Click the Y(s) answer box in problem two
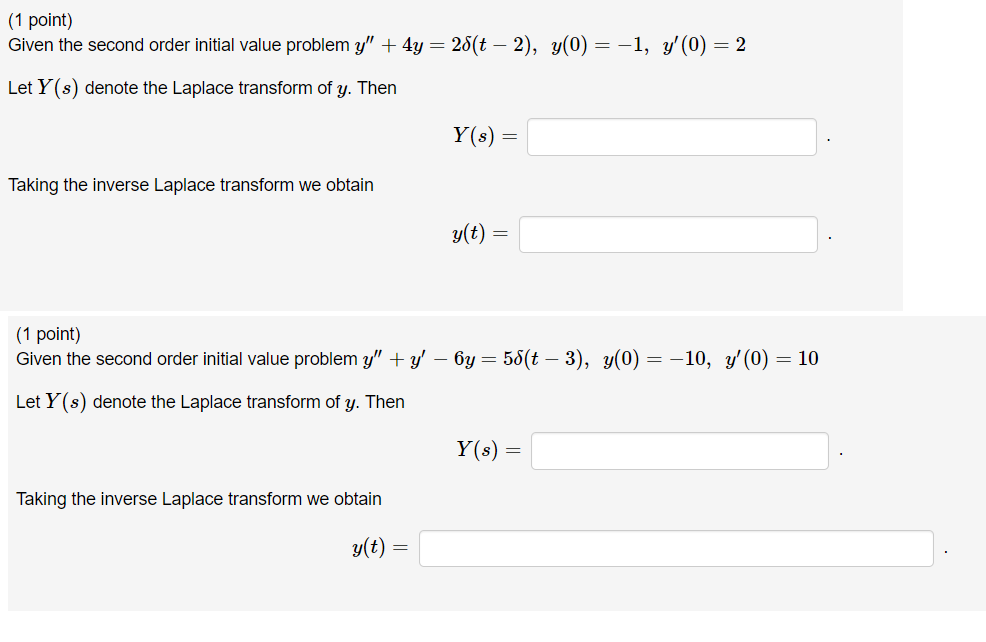This screenshot has width=986, height=642. click(x=680, y=450)
